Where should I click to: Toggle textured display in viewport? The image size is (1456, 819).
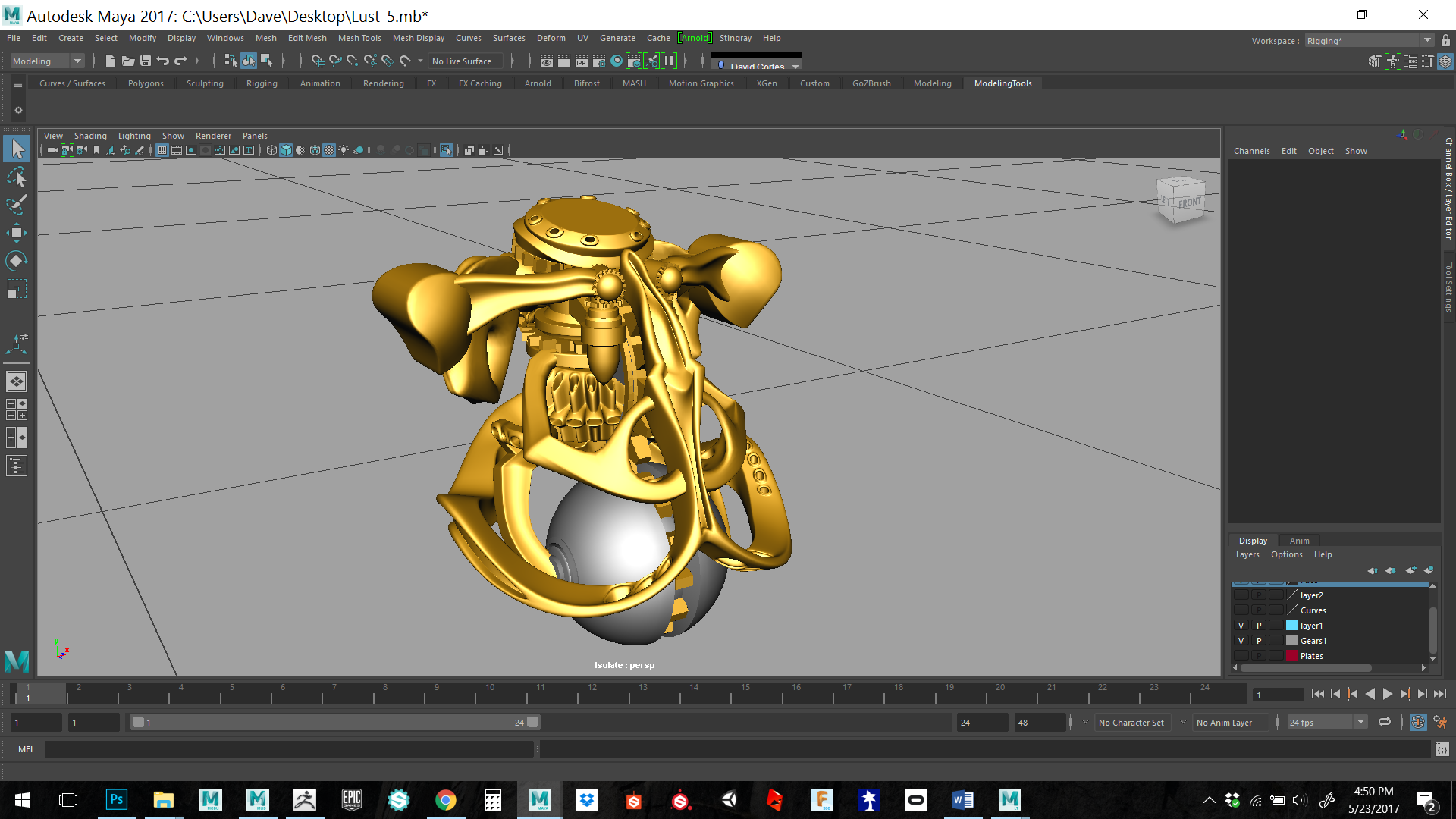click(329, 150)
